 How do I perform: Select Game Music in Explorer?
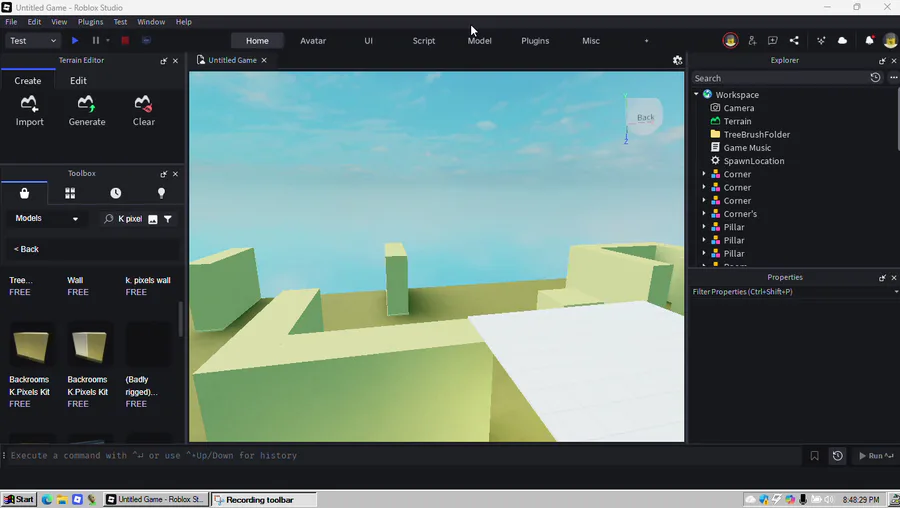(747, 148)
